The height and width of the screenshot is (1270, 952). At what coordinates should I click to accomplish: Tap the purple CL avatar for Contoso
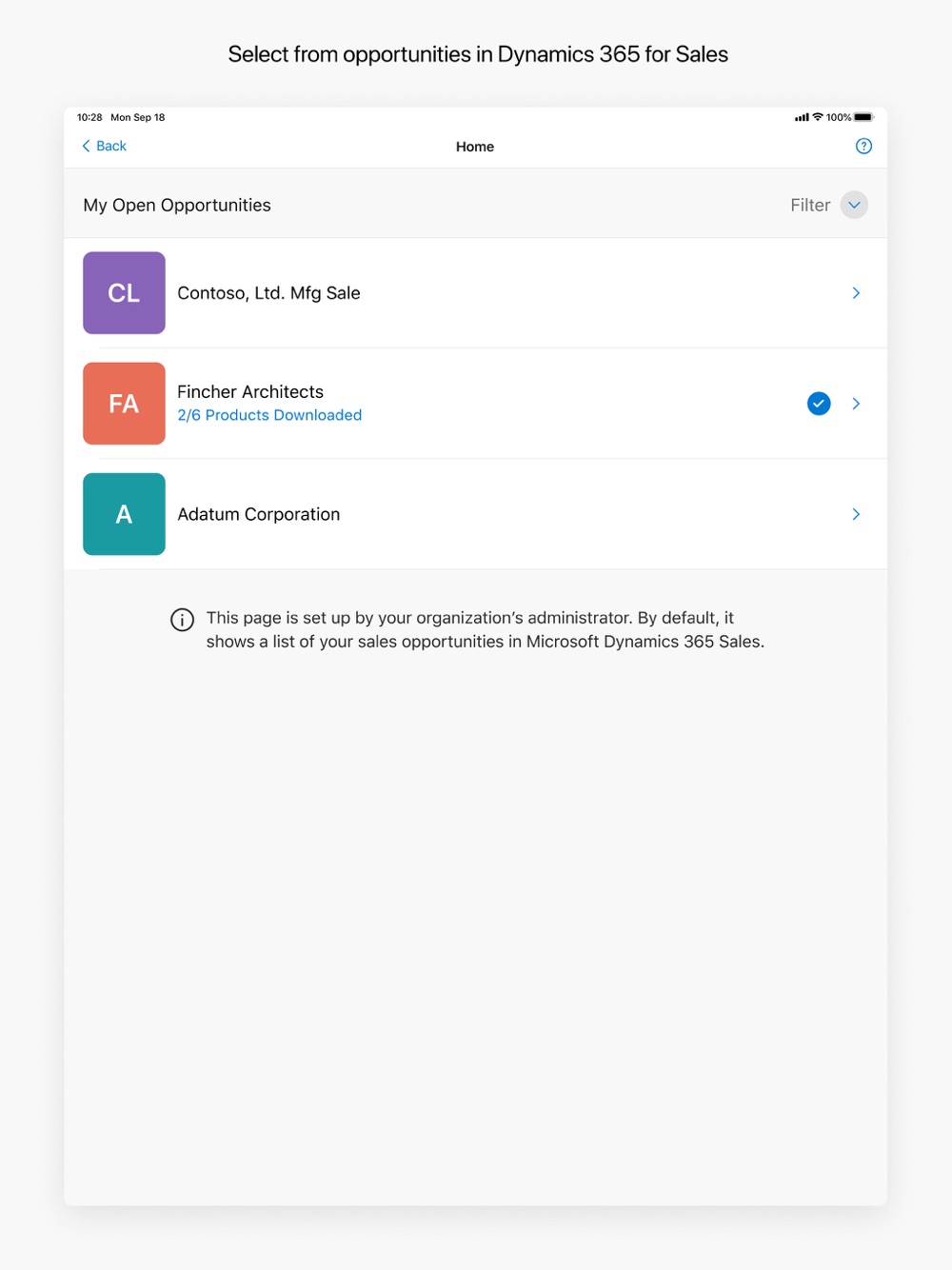[x=124, y=293]
